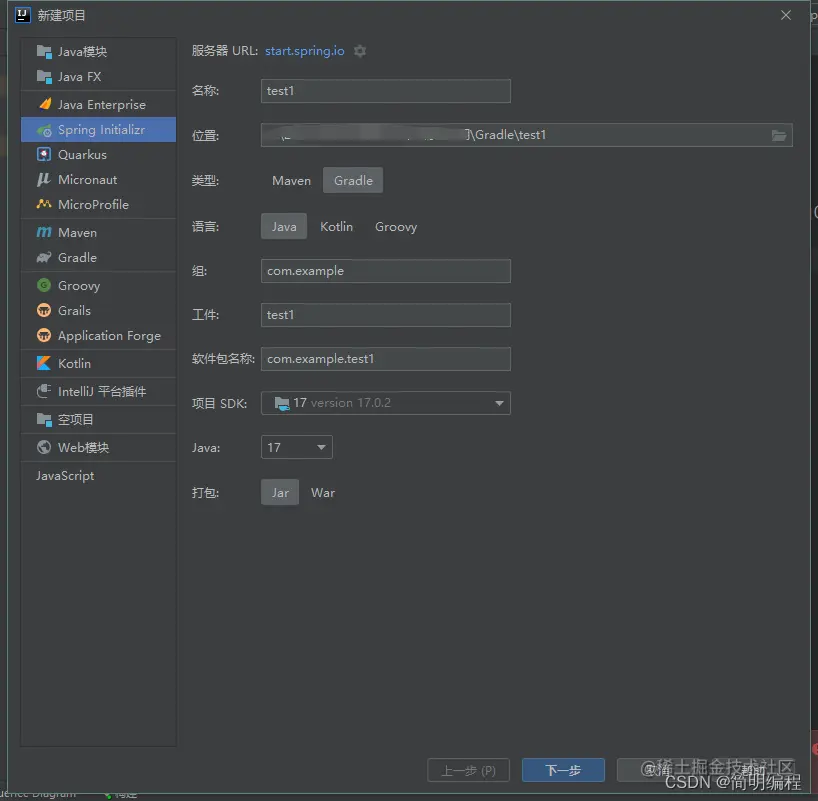
Task: Click the 上一步 (P) previous button
Action: pyautogui.click(x=468, y=770)
